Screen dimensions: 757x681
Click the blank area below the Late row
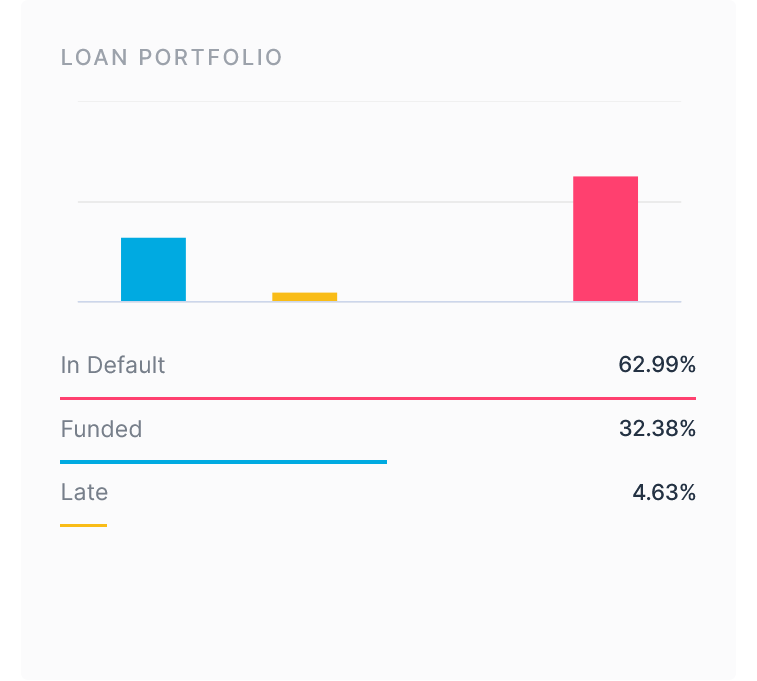click(378, 600)
